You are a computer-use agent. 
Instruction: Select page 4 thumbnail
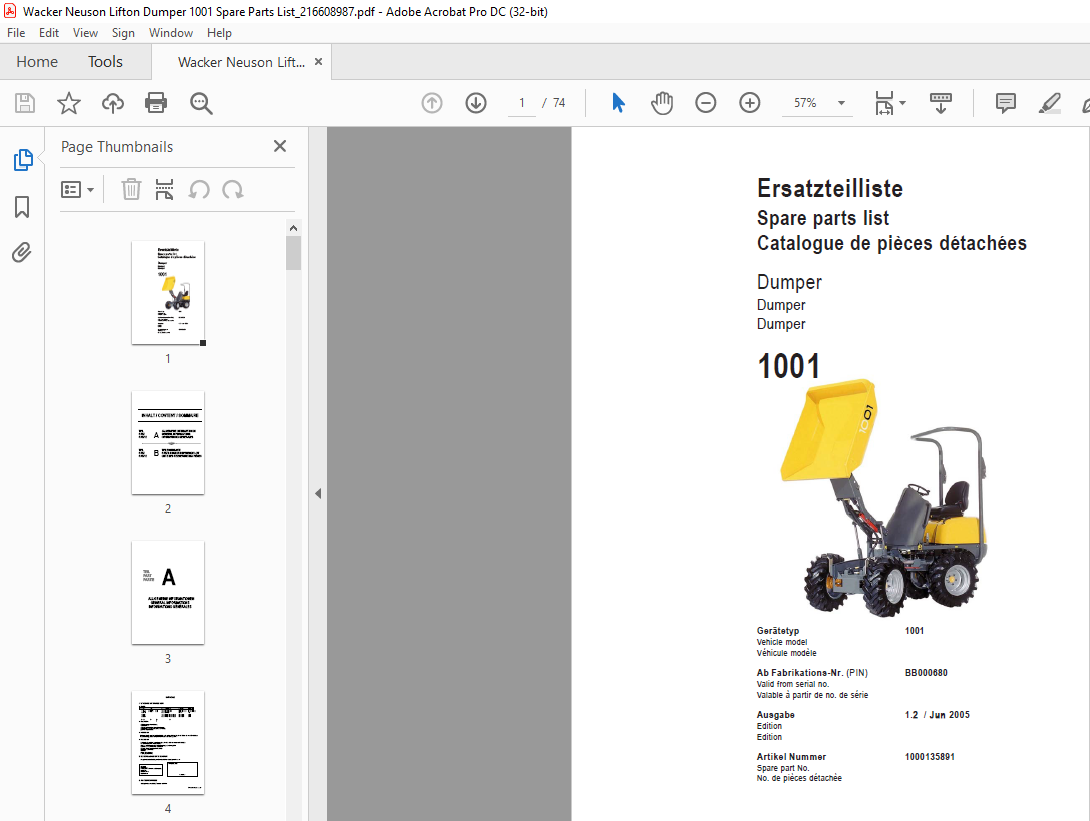tap(168, 742)
